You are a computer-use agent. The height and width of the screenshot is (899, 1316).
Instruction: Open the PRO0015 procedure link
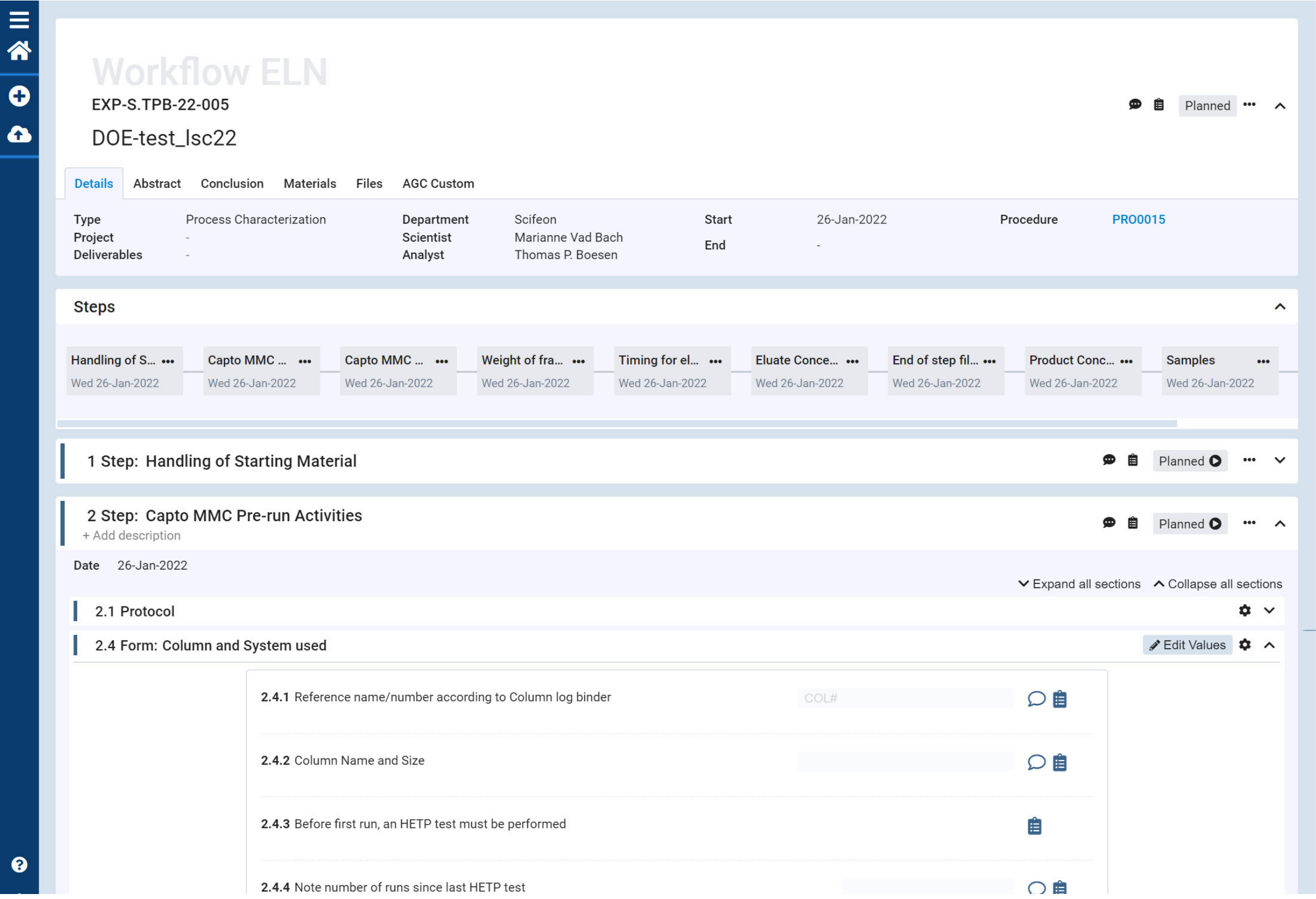(1138, 219)
